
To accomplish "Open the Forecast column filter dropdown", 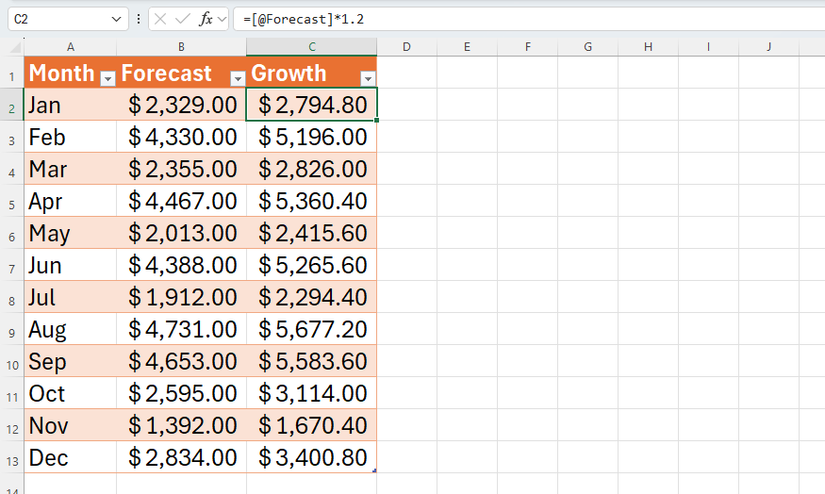I will [x=238, y=79].
